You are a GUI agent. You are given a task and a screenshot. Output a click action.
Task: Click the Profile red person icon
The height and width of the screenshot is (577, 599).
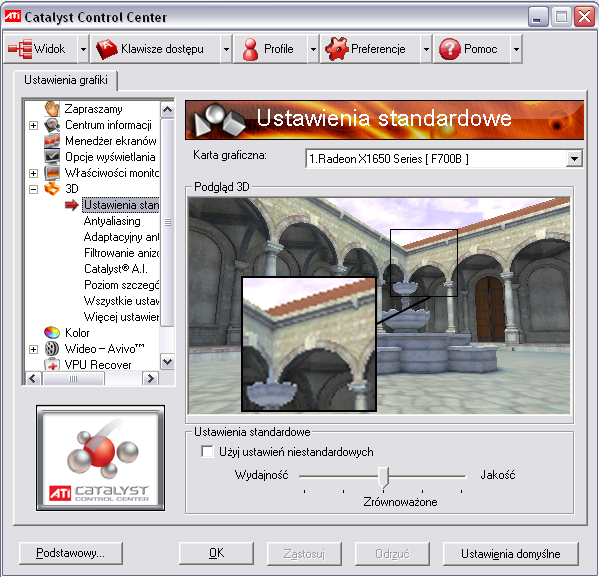click(251, 49)
